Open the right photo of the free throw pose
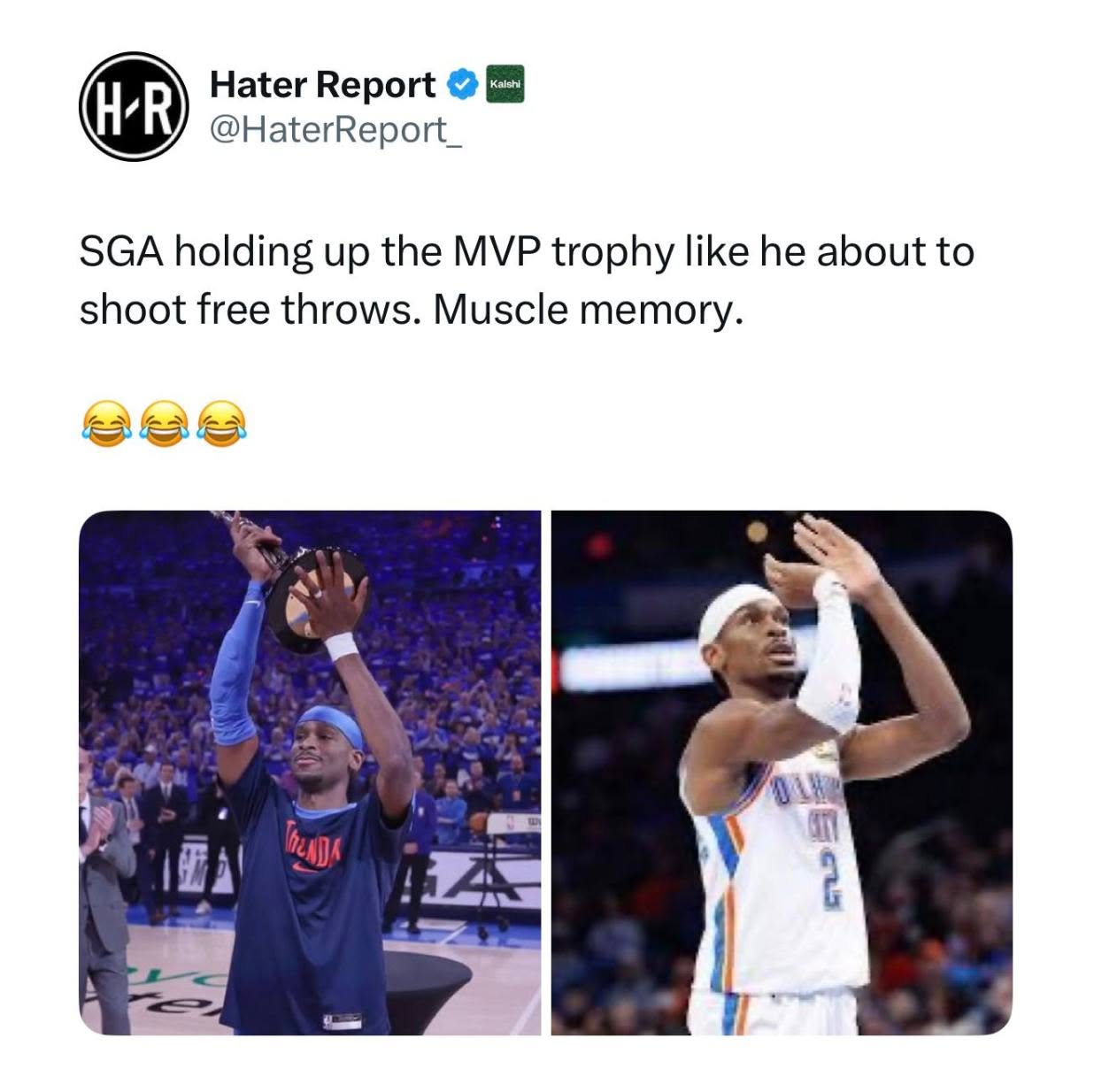Screen dimensions: 1094x1092 pos(782,773)
